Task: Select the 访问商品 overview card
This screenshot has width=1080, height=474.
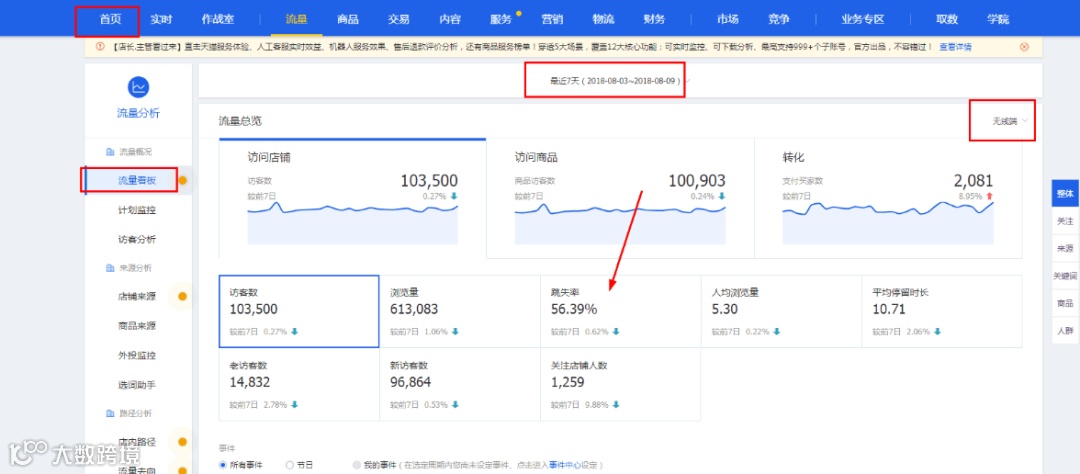Action: click(620, 198)
